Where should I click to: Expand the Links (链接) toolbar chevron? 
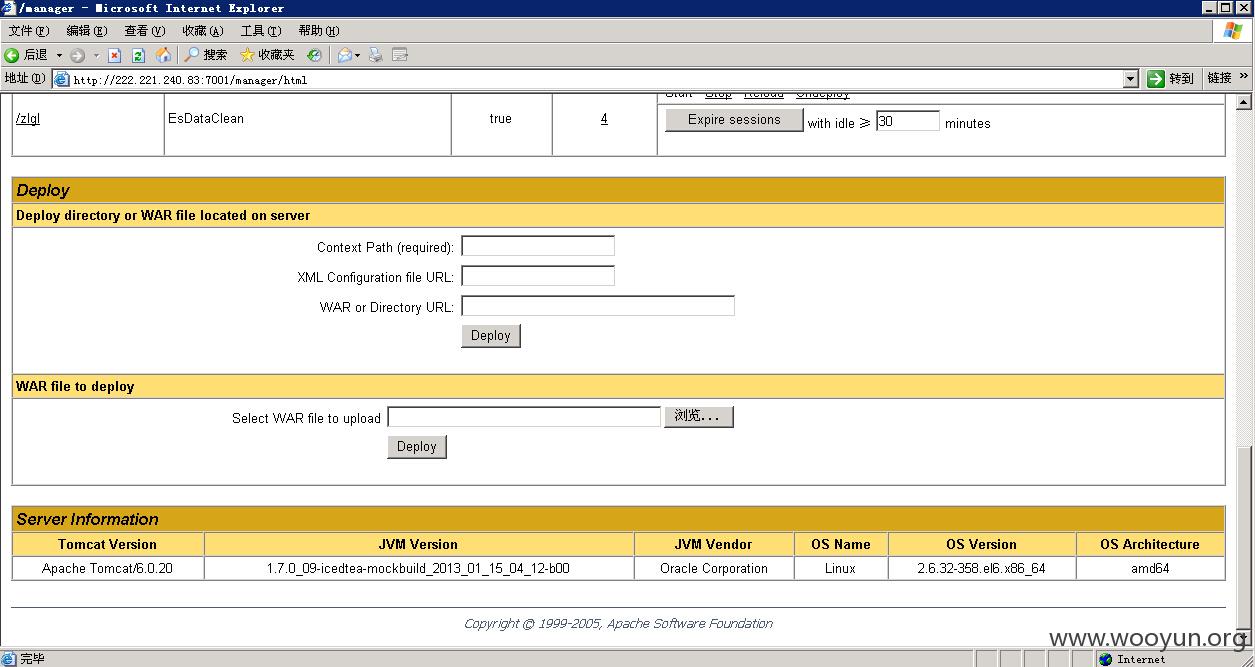click(x=1244, y=77)
